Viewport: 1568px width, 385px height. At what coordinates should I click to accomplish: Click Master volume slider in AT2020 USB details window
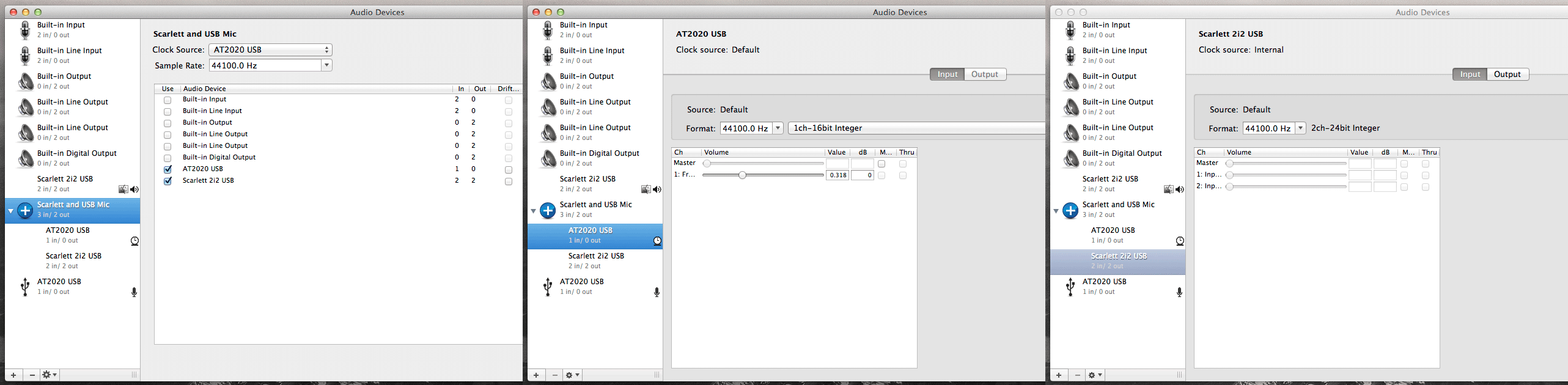(x=763, y=164)
